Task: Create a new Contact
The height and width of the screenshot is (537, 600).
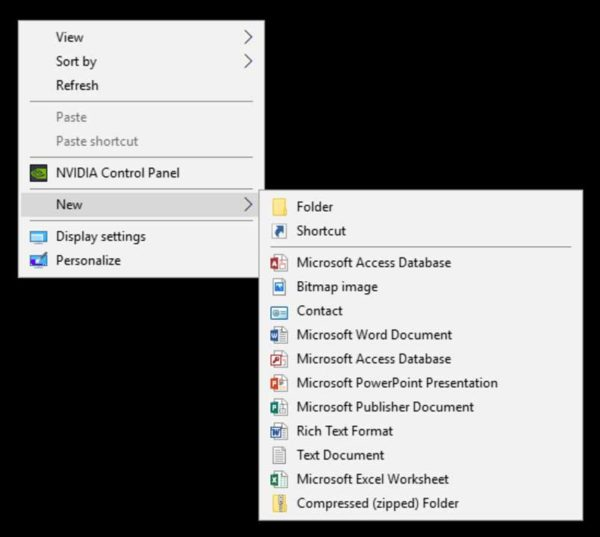Action: tap(319, 311)
